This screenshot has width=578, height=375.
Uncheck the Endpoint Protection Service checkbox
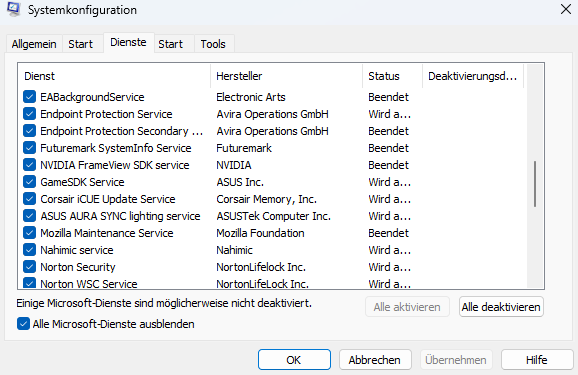(x=29, y=114)
